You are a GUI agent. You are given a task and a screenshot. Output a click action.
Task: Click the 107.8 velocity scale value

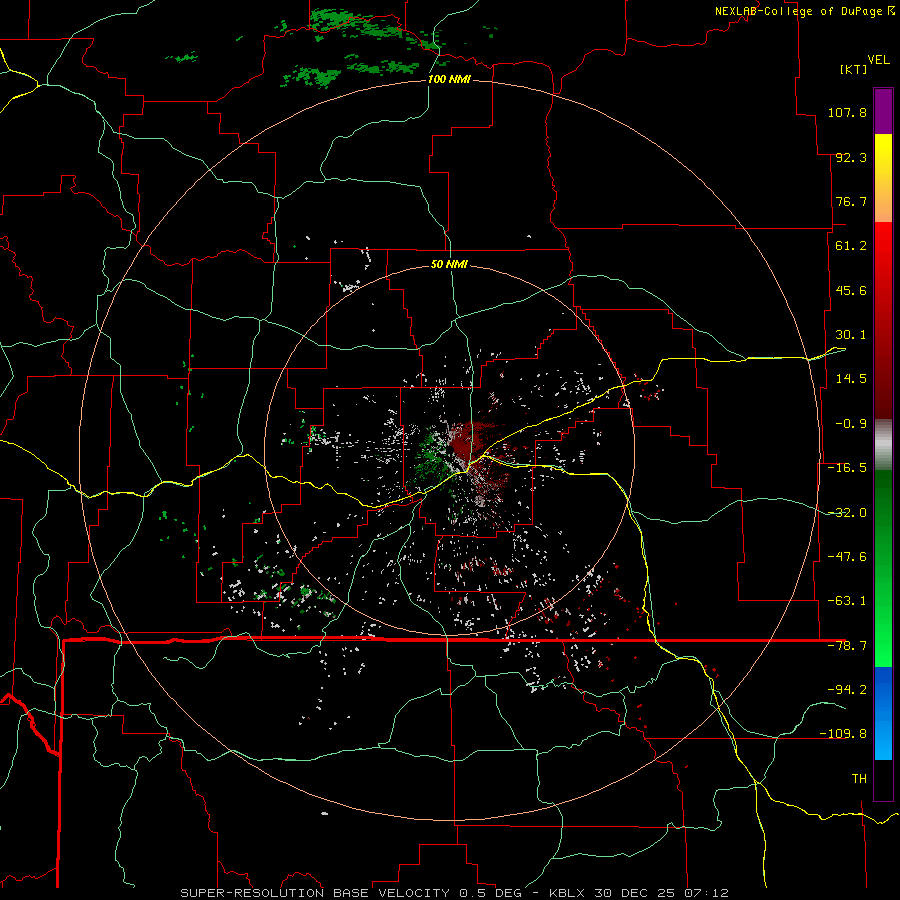click(847, 112)
